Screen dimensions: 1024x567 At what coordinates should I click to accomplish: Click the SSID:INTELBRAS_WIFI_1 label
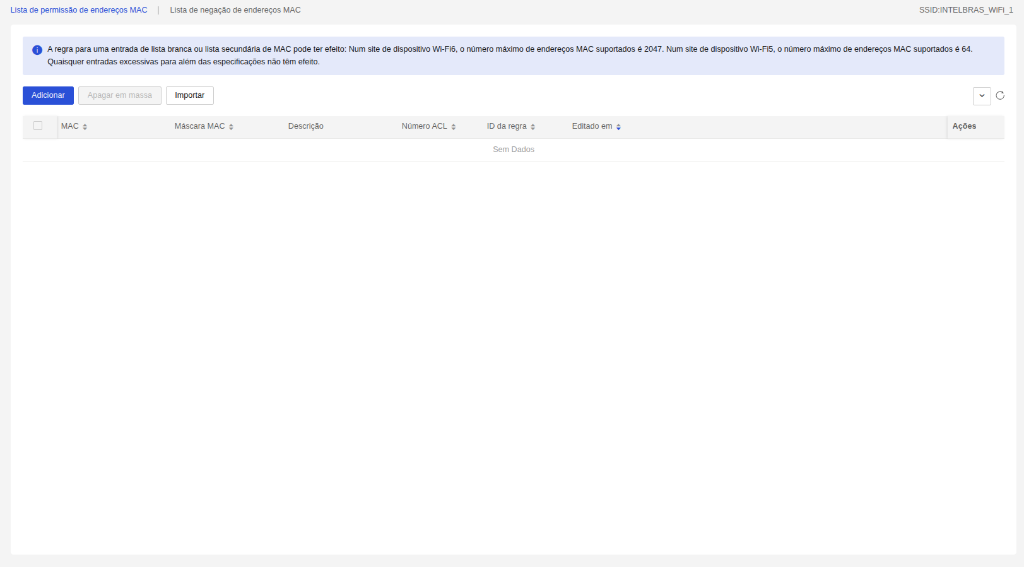[966, 10]
